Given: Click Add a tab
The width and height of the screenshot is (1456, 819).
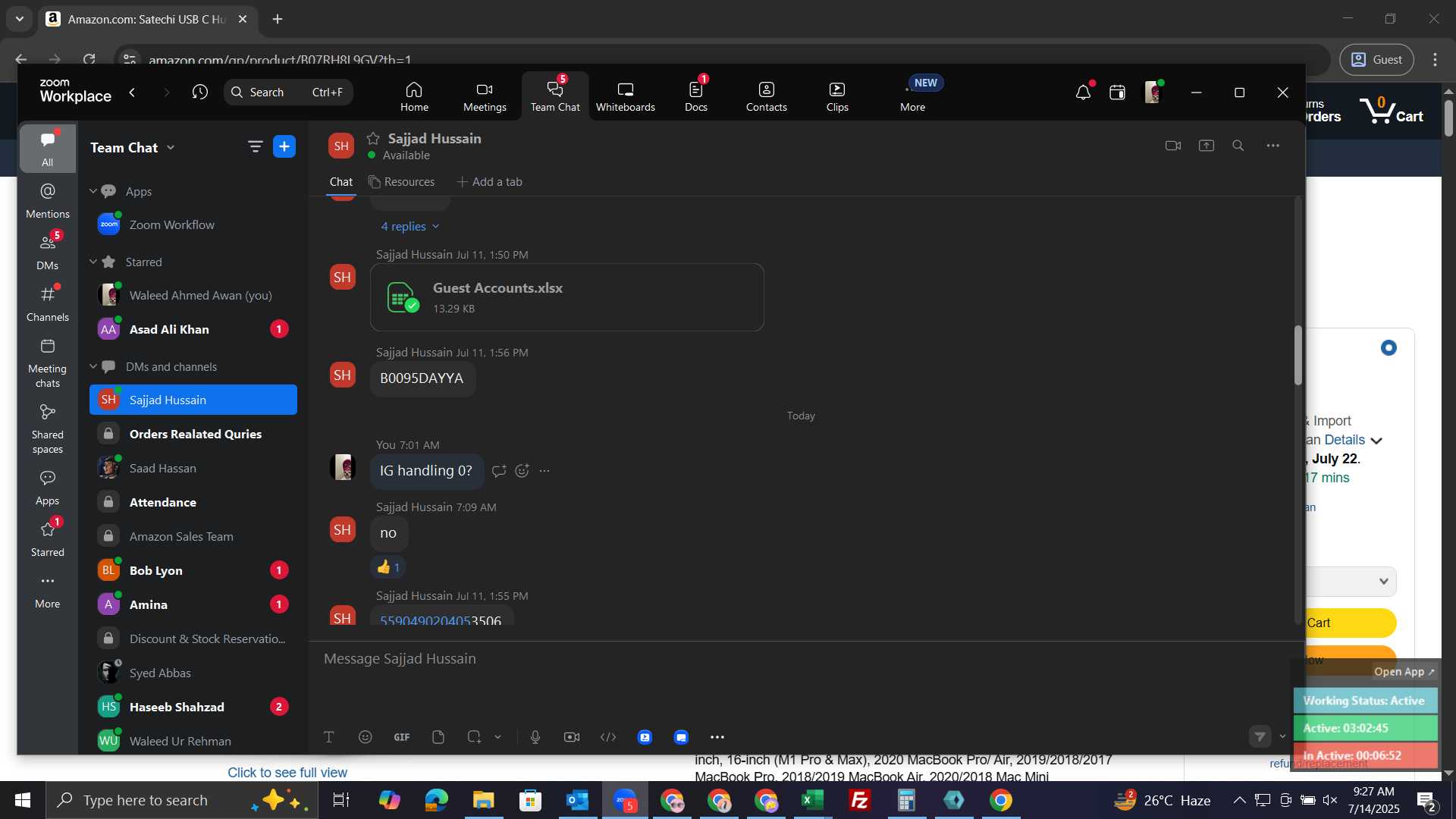Looking at the screenshot, I should pos(489,182).
